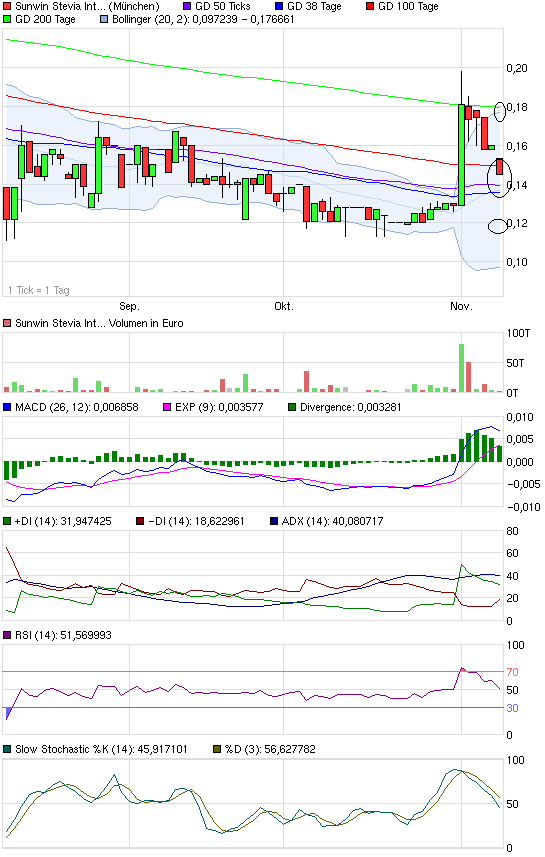Click the 0,10 price axis label
Image resolution: width=545 pixels, height=857 pixels.
pyautogui.click(x=517, y=262)
